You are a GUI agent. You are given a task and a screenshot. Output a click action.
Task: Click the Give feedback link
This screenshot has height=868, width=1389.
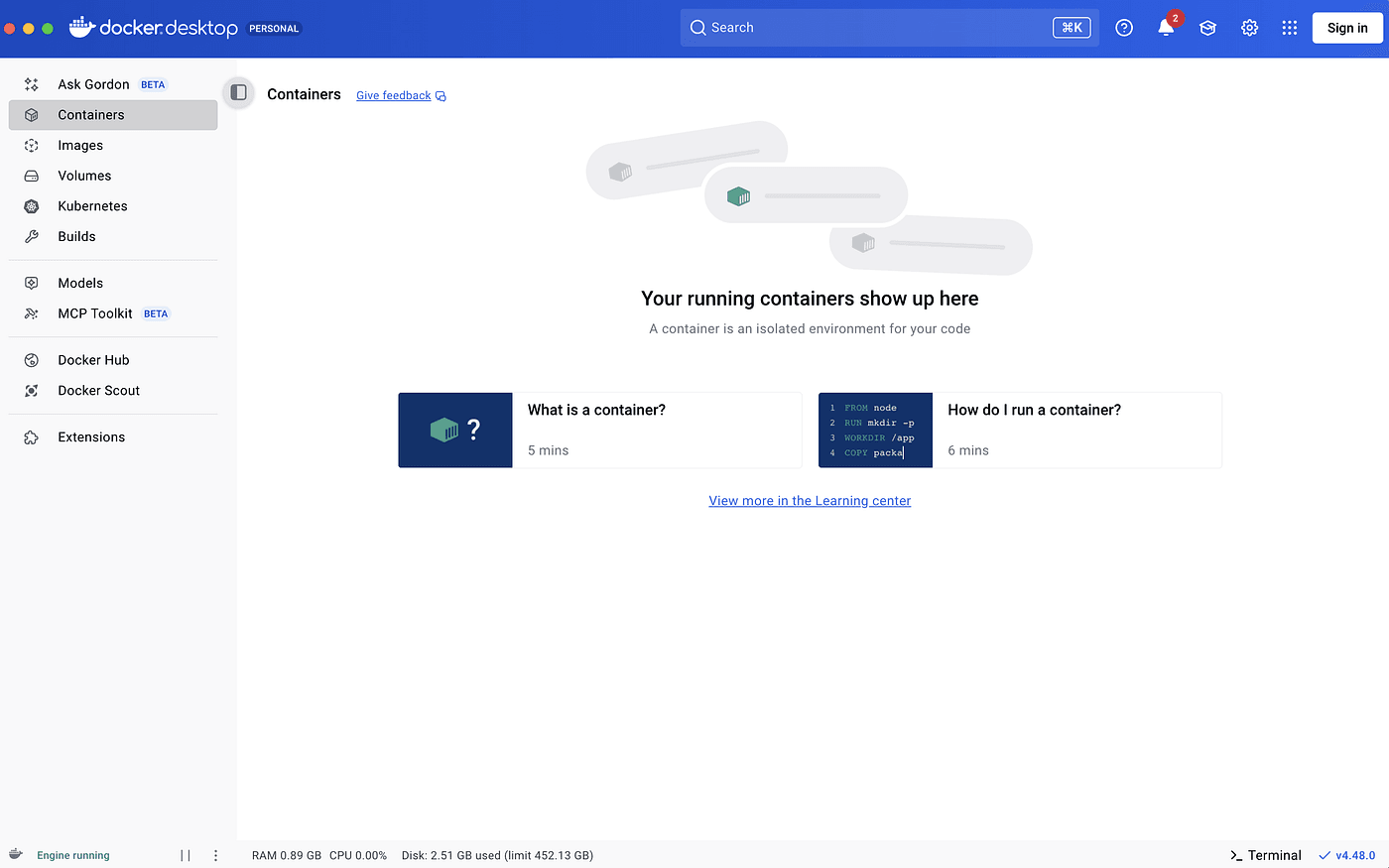(x=394, y=95)
